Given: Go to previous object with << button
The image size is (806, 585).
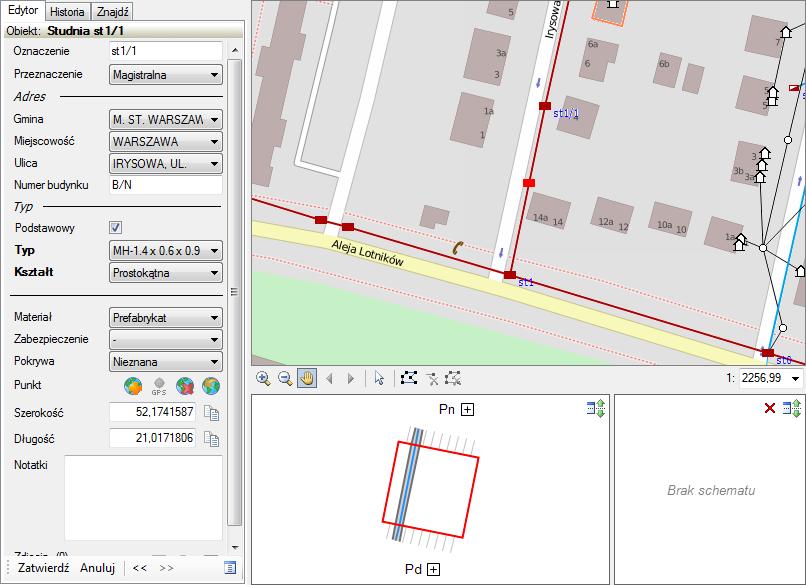Looking at the screenshot, I should point(139,568).
